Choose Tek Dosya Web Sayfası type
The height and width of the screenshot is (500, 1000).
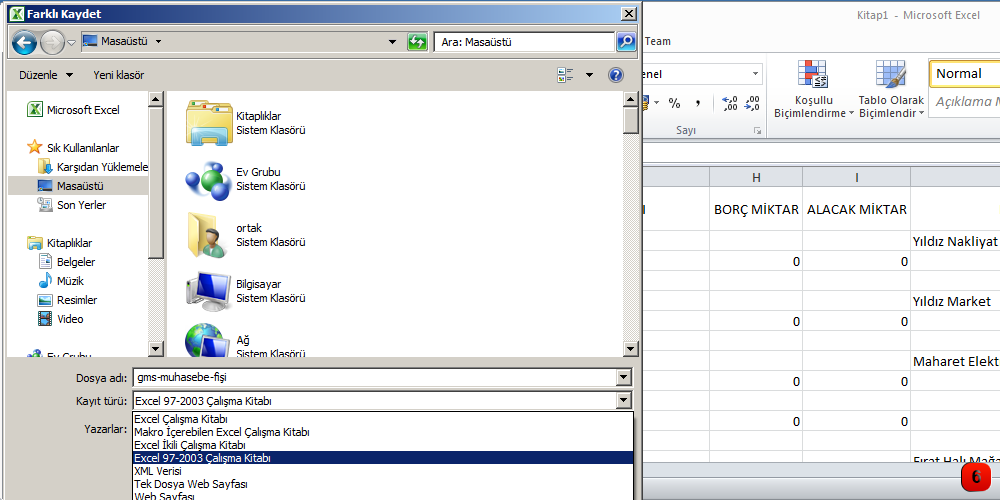click(x=383, y=484)
